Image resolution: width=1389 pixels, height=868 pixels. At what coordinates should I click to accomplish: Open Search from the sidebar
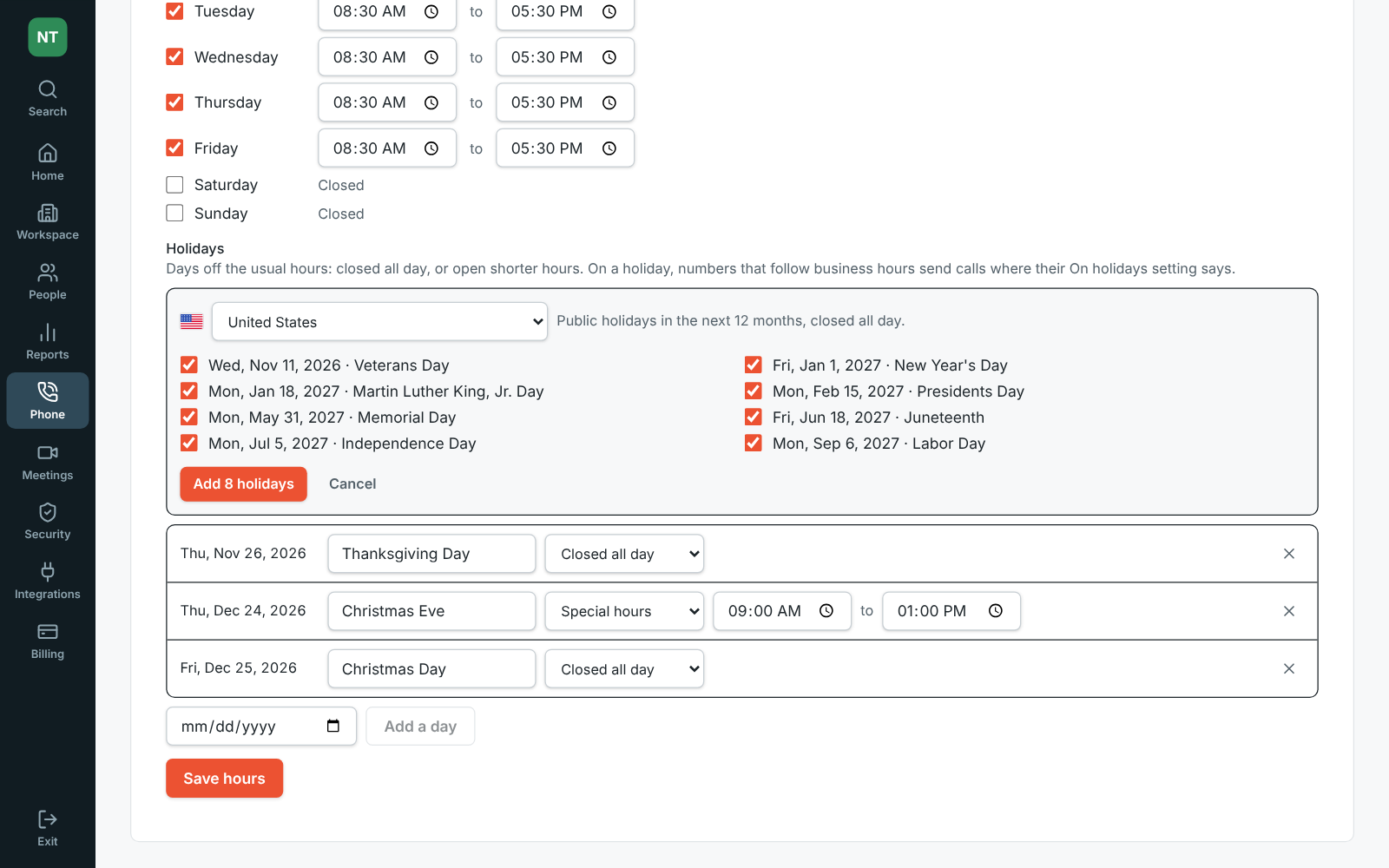47,99
